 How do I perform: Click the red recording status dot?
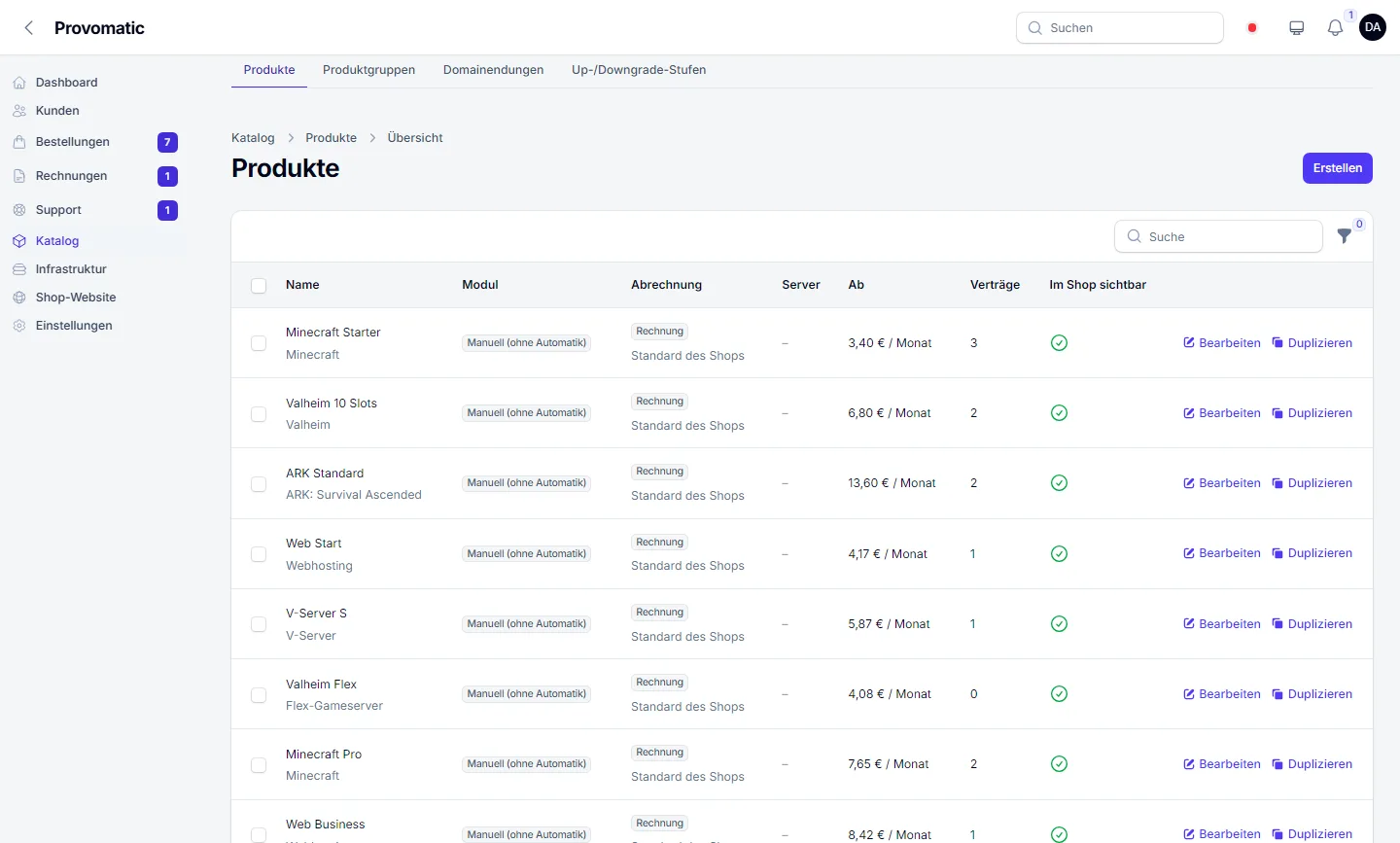pyautogui.click(x=1252, y=28)
